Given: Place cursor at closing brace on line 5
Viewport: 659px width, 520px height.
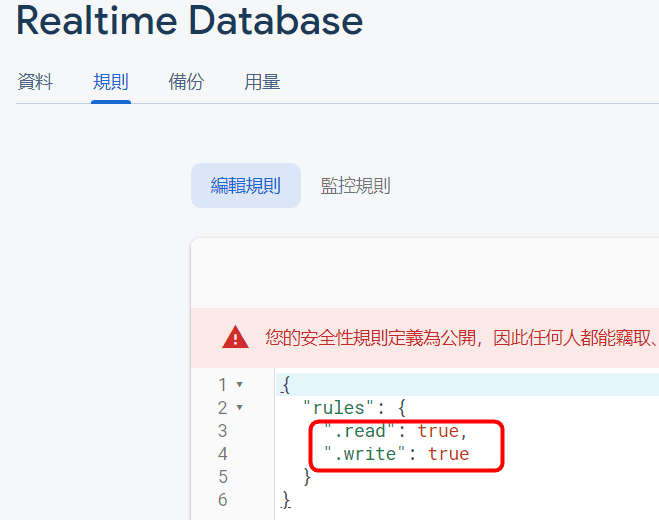Looking at the screenshot, I should click(307, 477).
